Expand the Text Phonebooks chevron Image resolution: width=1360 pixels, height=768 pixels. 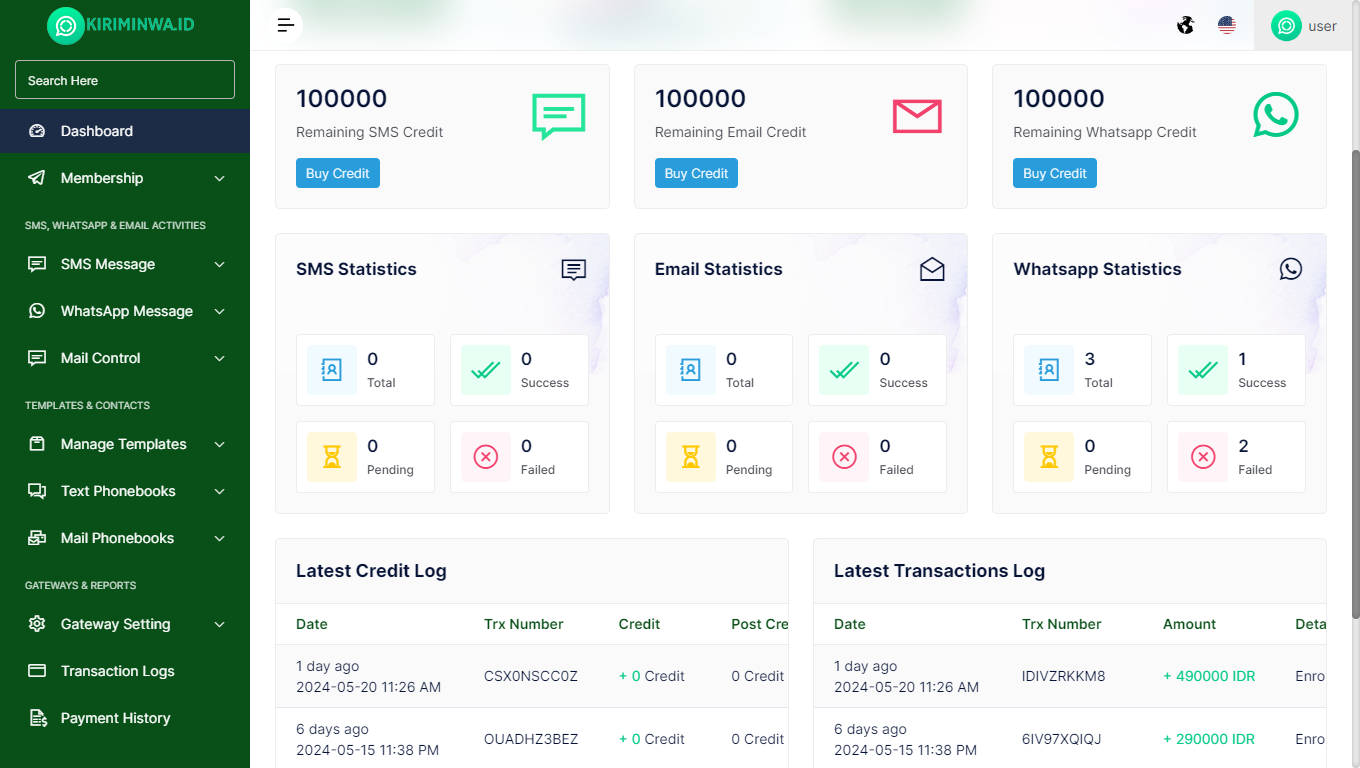point(220,491)
